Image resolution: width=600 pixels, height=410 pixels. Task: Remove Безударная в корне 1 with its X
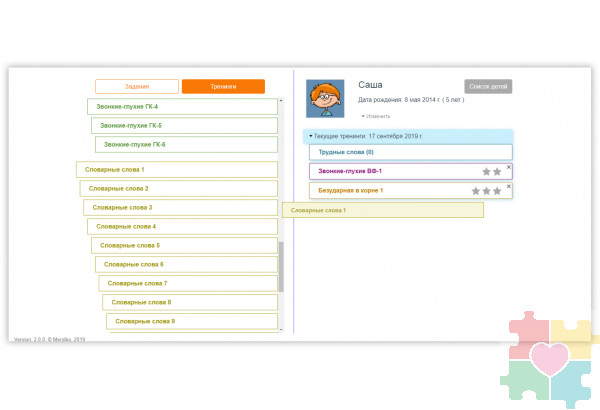pyautogui.click(x=508, y=186)
